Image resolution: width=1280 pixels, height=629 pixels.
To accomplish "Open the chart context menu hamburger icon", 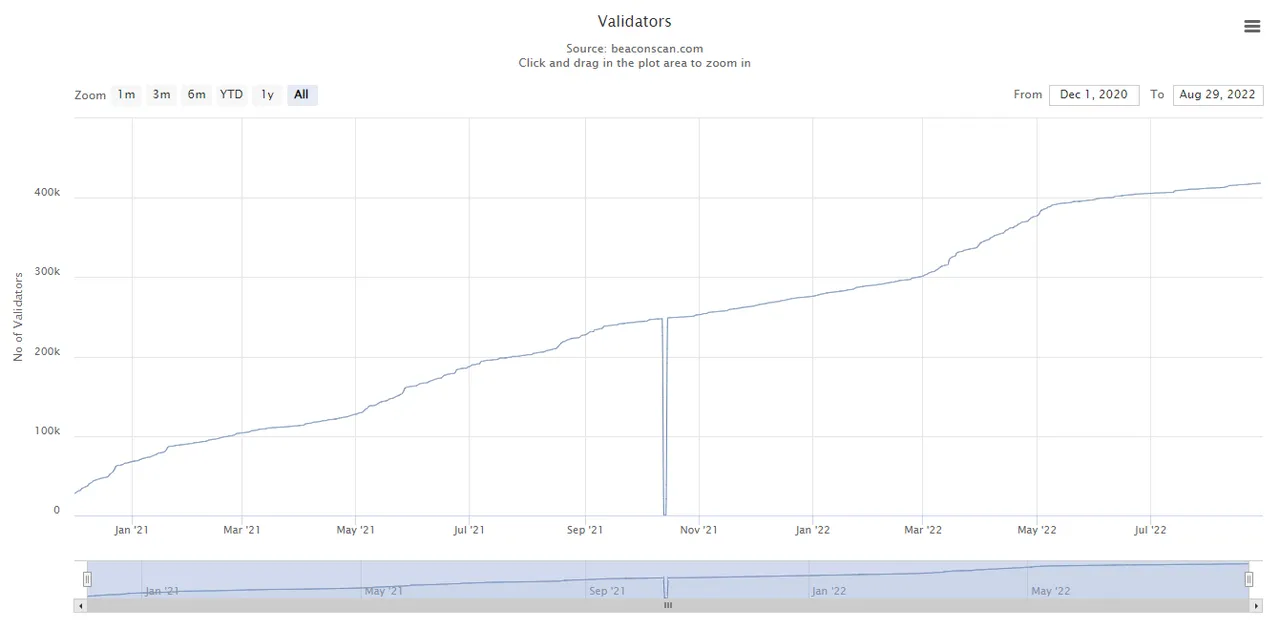I will [x=1252, y=27].
